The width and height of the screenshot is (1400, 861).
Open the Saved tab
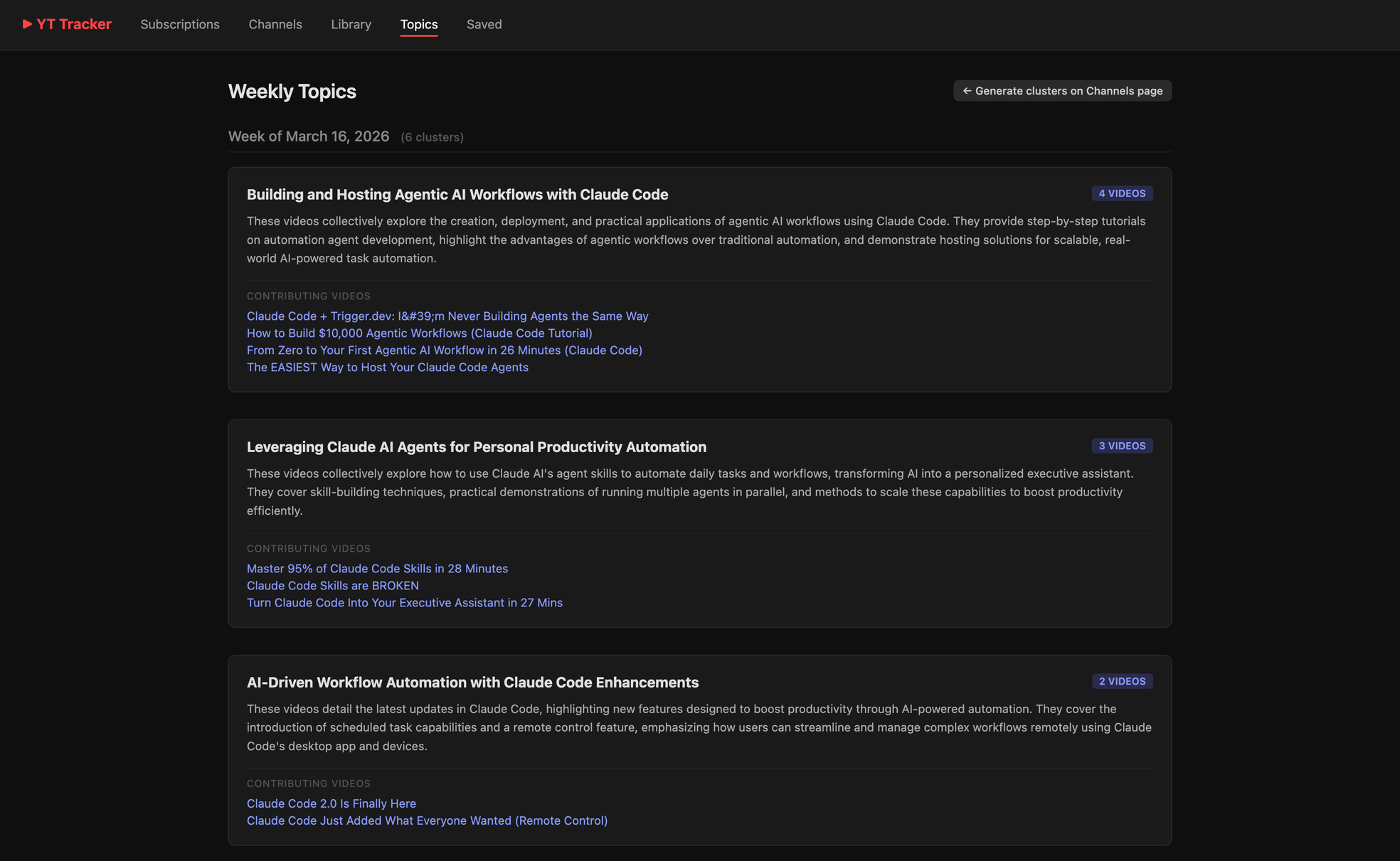point(484,24)
